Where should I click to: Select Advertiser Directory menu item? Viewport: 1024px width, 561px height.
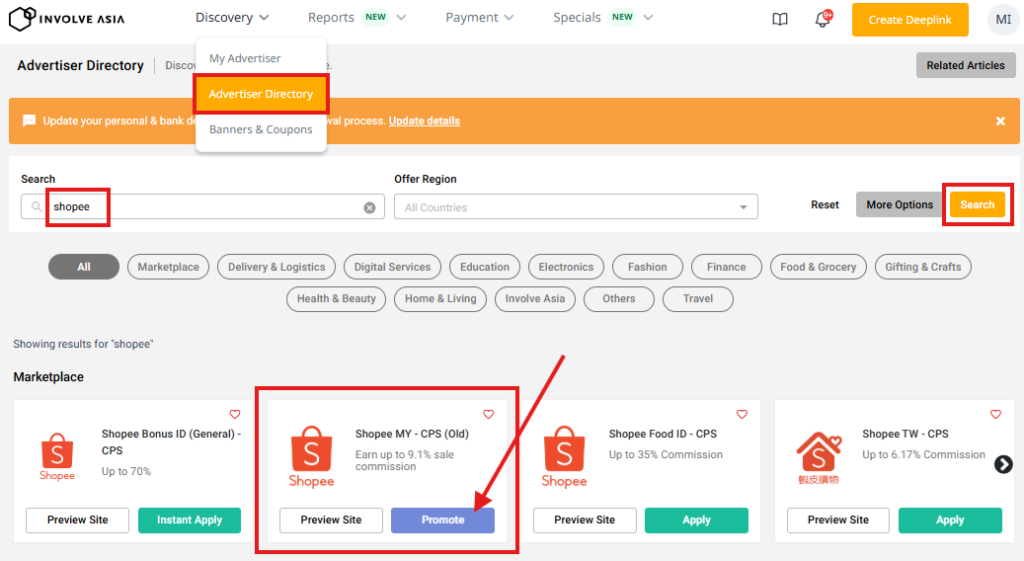click(261, 94)
